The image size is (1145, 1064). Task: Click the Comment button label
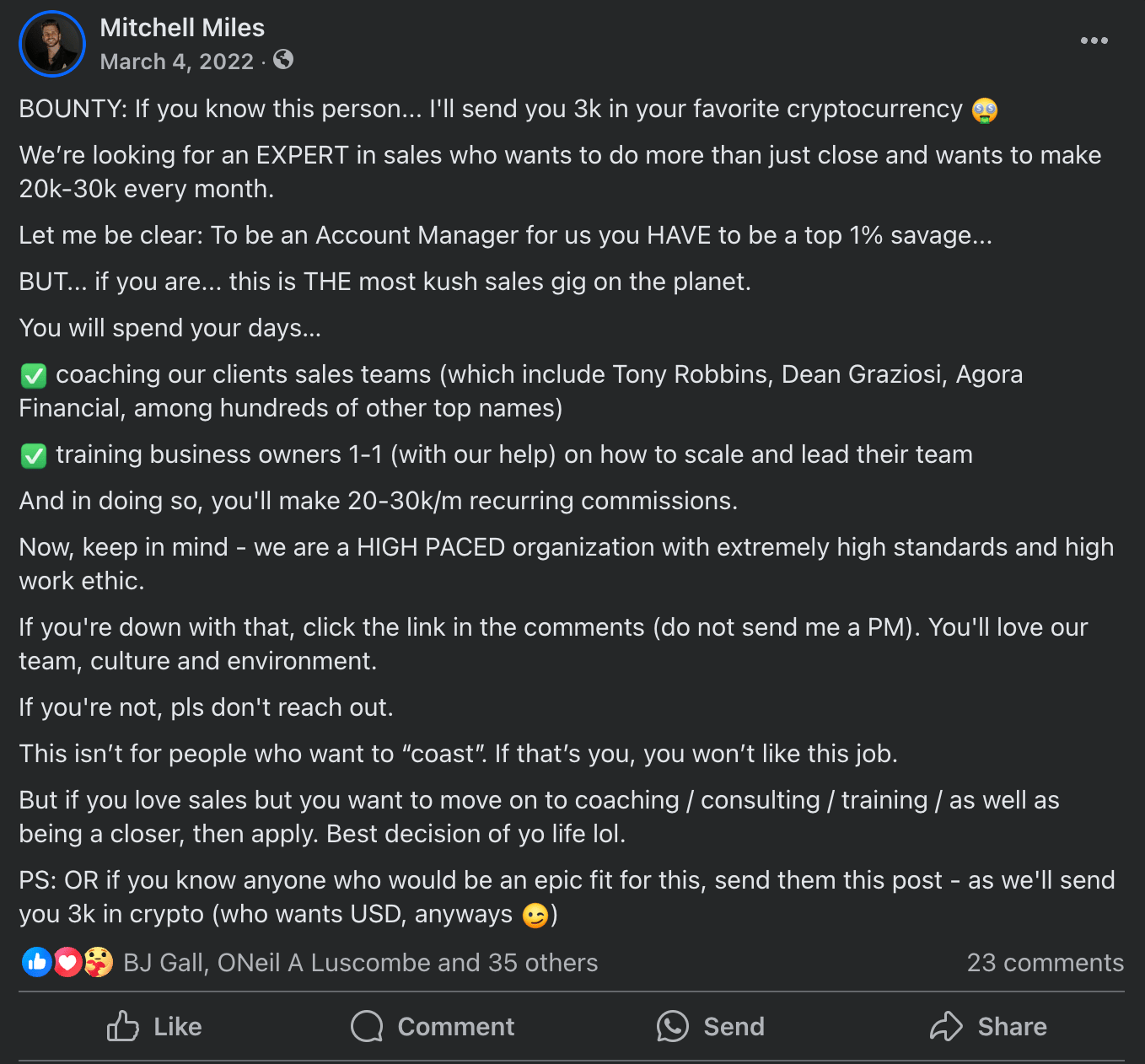click(x=455, y=1027)
